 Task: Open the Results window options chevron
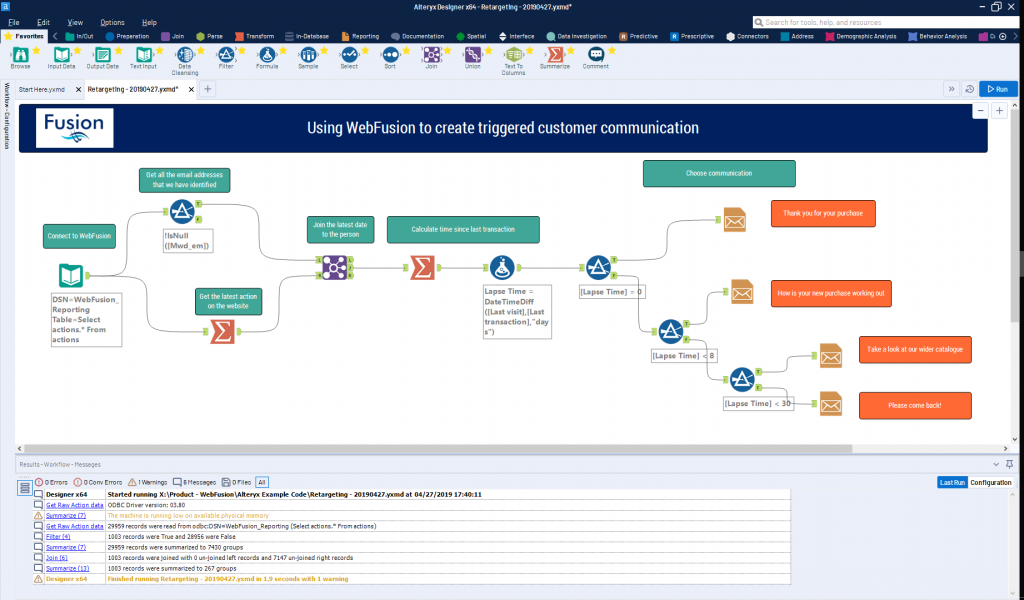pyautogui.click(x=996, y=464)
